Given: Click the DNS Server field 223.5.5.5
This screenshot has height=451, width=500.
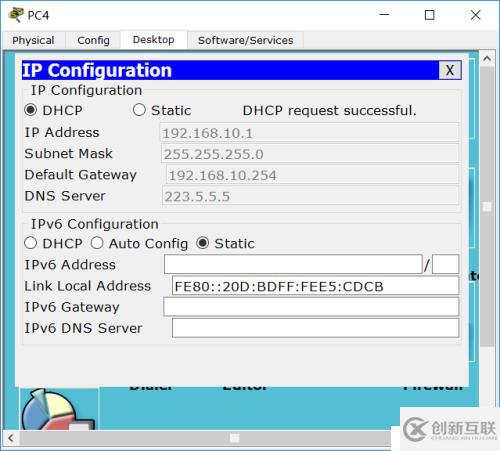Looking at the screenshot, I should pyautogui.click(x=310, y=196).
